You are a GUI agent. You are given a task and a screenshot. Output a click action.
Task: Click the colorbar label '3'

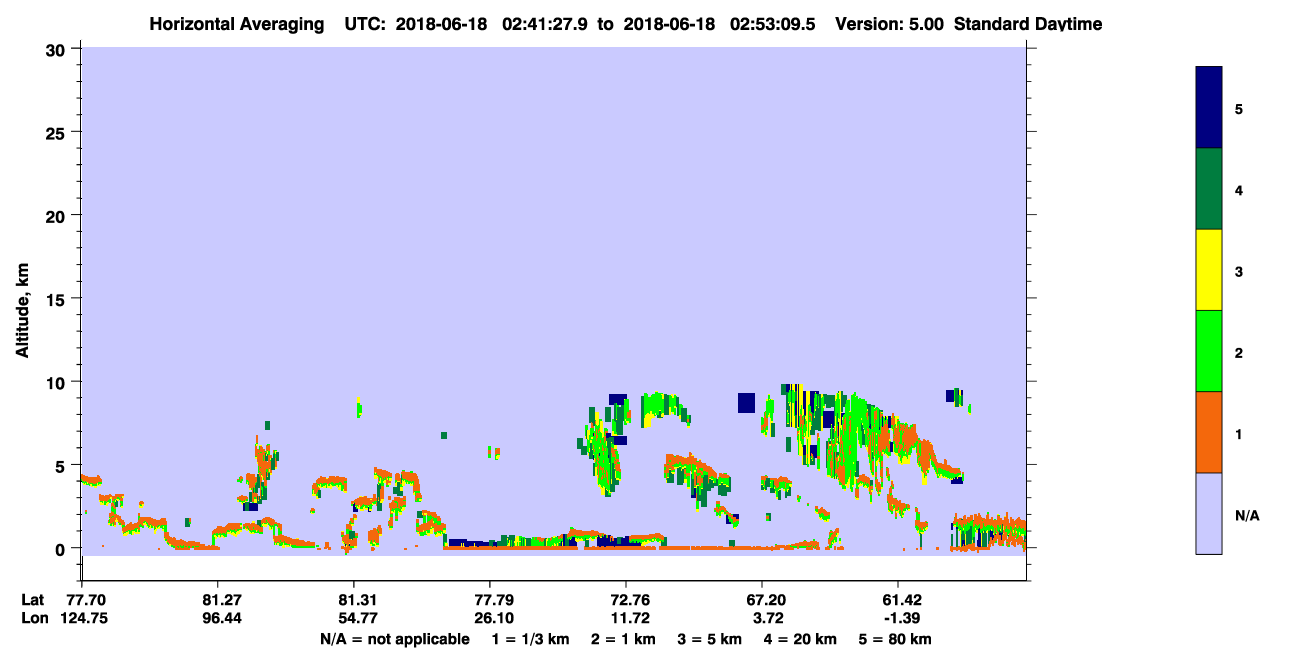coord(1239,270)
